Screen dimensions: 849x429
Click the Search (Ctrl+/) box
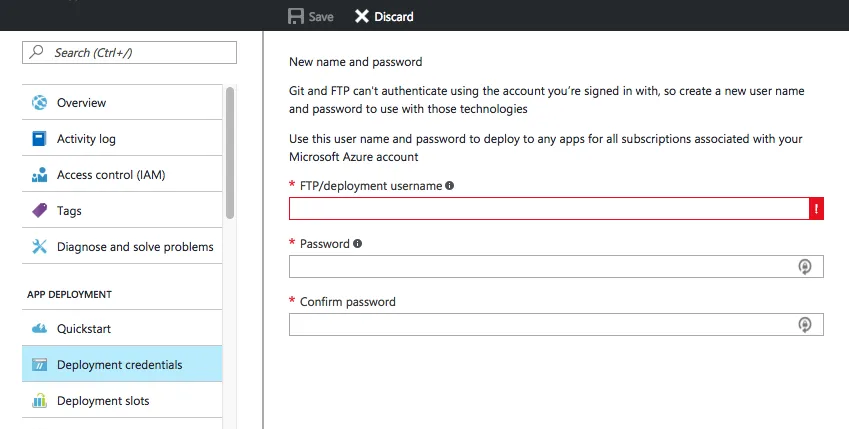click(x=130, y=52)
